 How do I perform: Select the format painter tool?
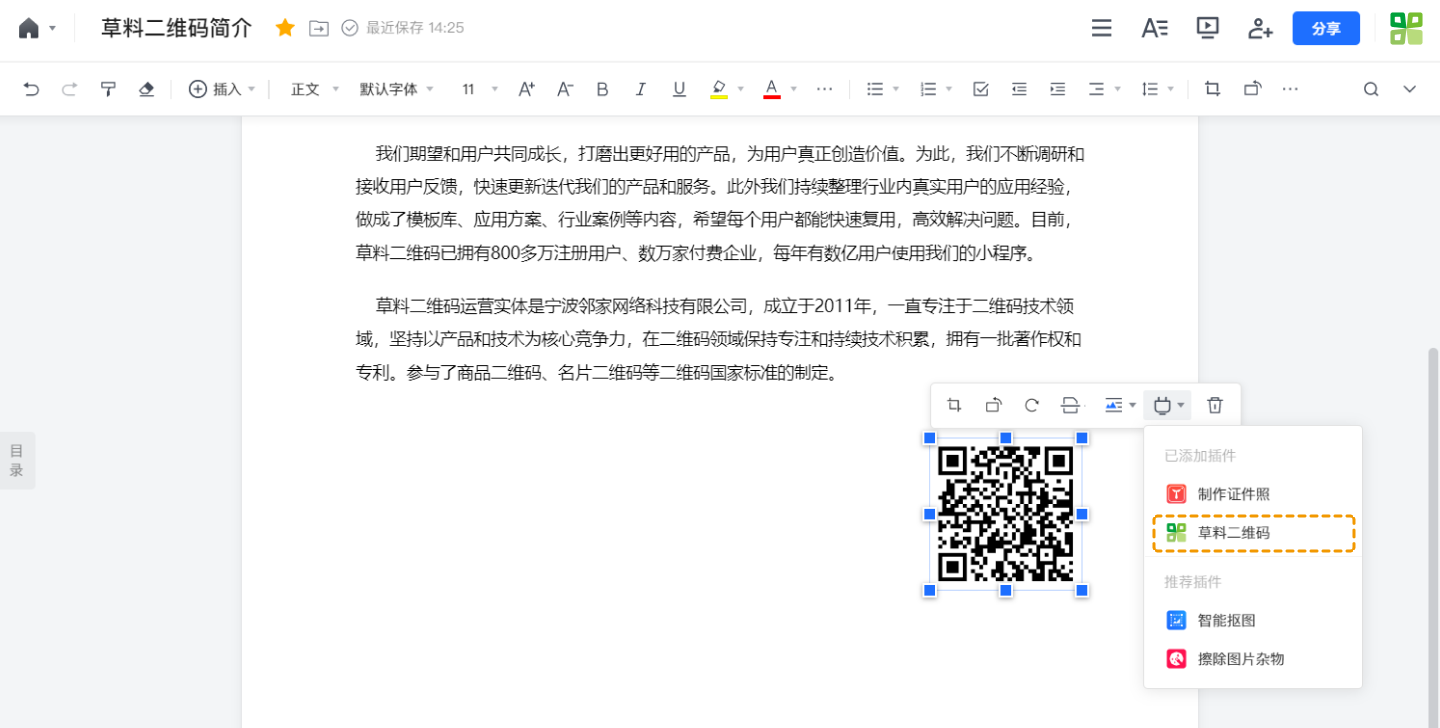pyautogui.click(x=108, y=89)
